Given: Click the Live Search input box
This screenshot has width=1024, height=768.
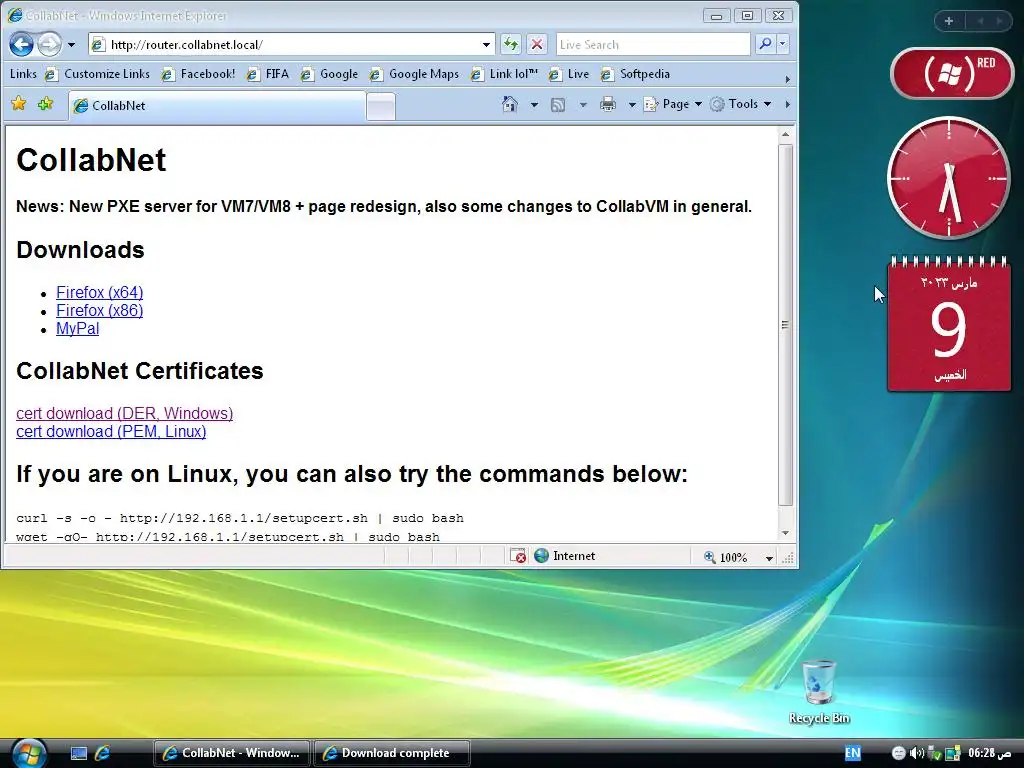Looking at the screenshot, I should [x=653, y=44].
